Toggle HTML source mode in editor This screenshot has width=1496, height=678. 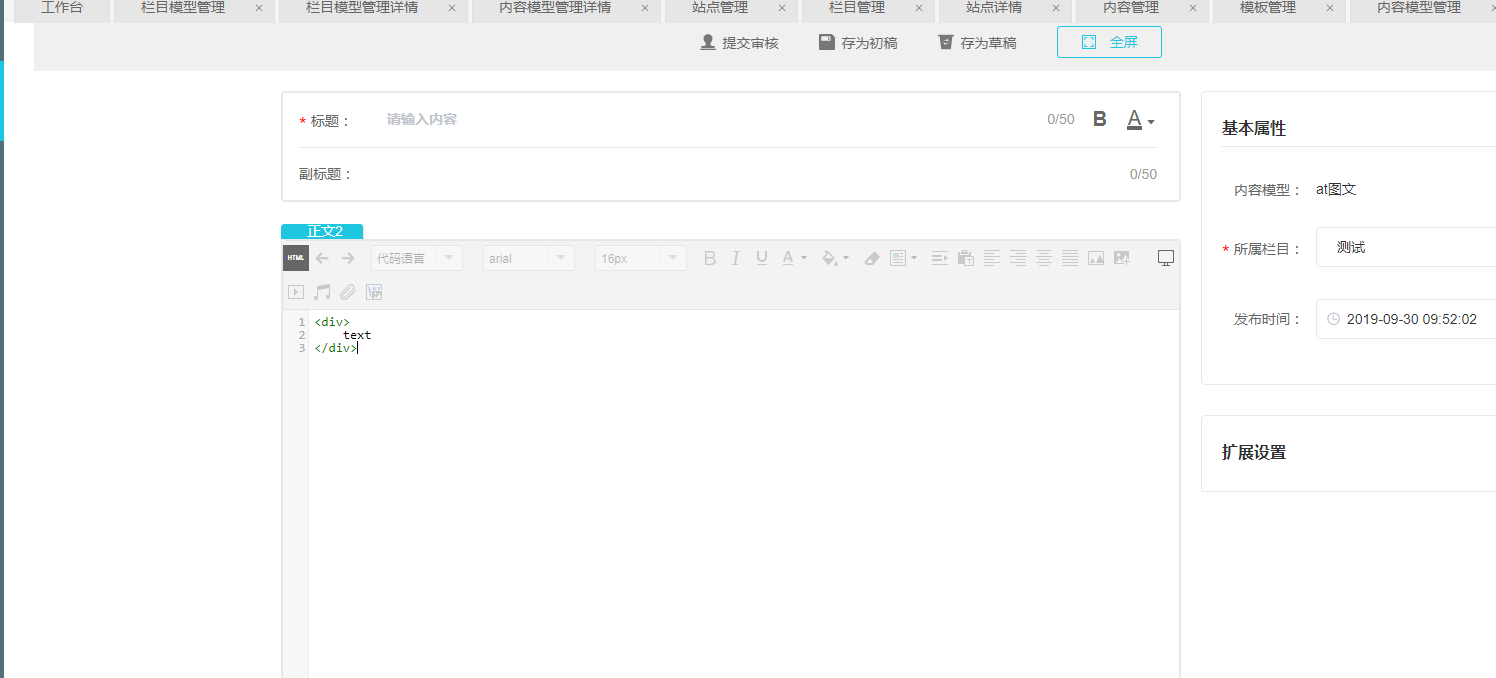295,258
